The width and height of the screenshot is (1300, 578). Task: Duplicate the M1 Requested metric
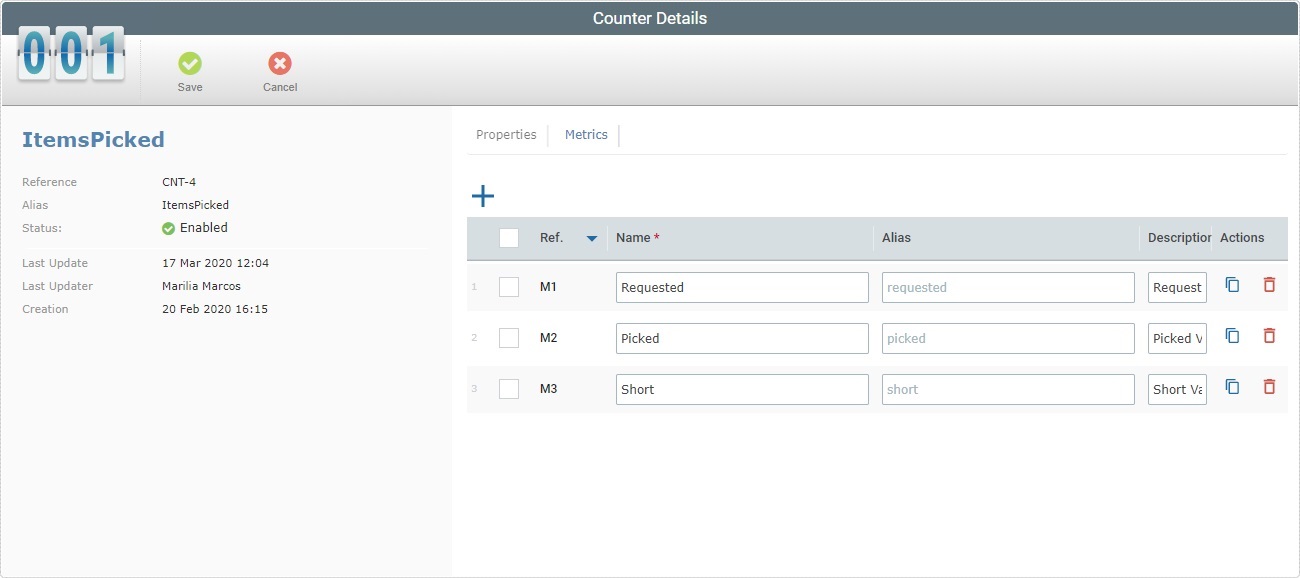[x=1232, y=285]
